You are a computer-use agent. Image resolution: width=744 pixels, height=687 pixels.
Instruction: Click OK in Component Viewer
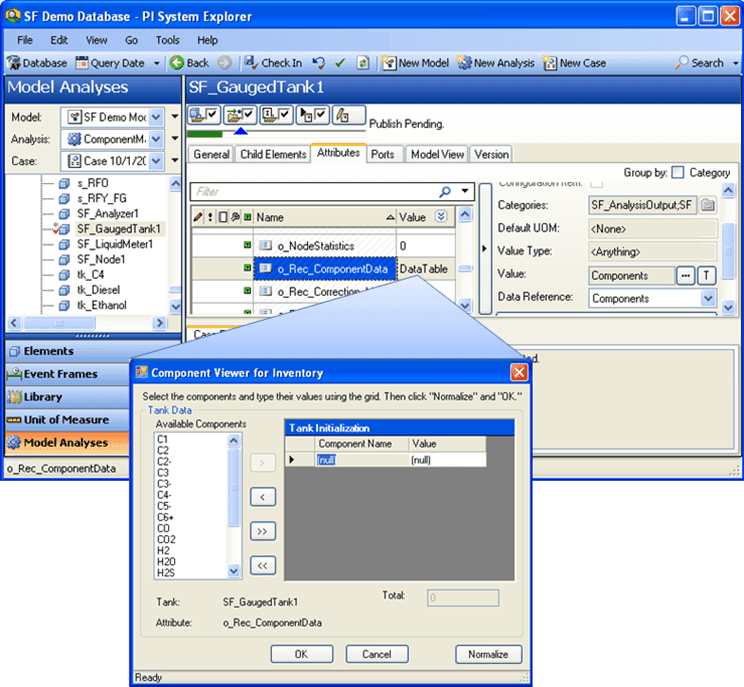302,654
